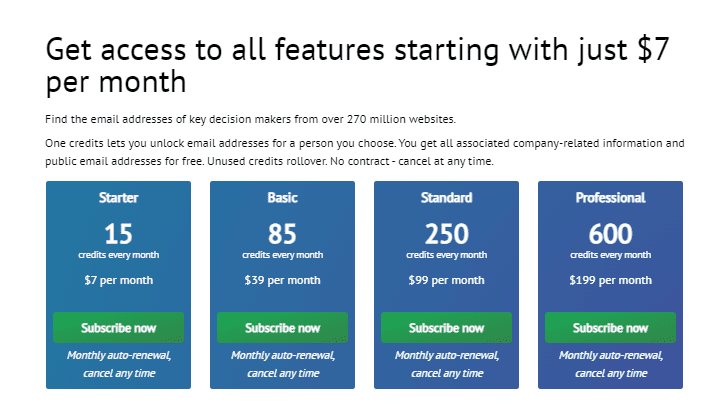Click the Professional plan title
This screenshot has width=715, height=420.
tap(610, 198)
